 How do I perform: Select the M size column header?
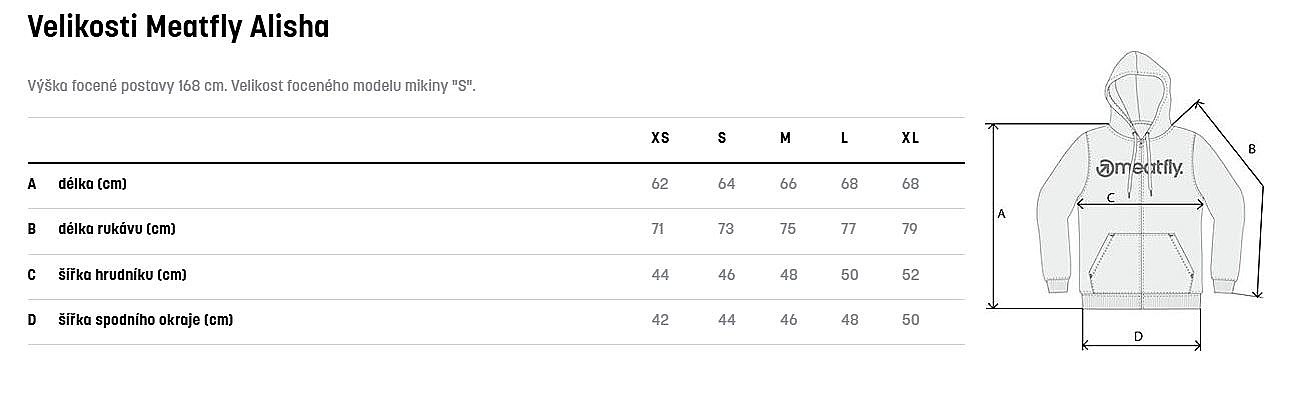tap(785, 138)
